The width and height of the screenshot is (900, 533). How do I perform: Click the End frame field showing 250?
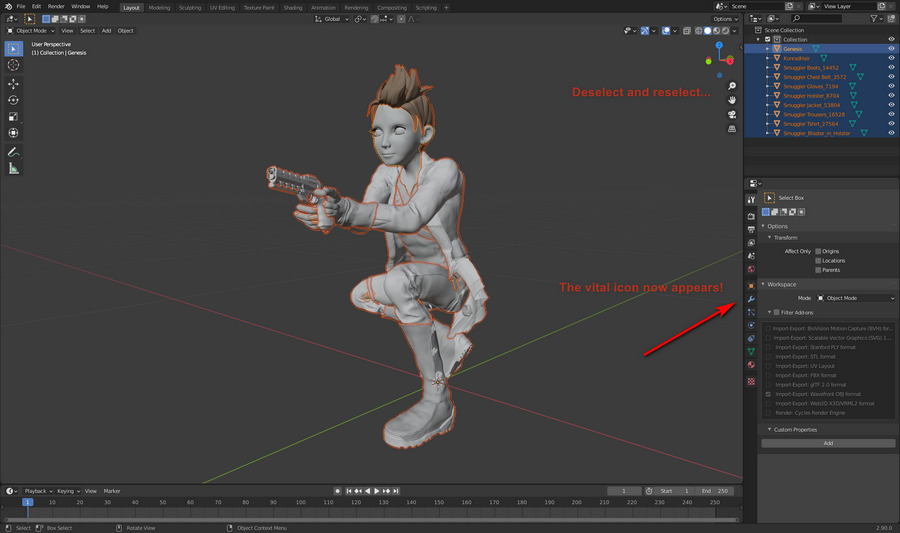point(716,491)
